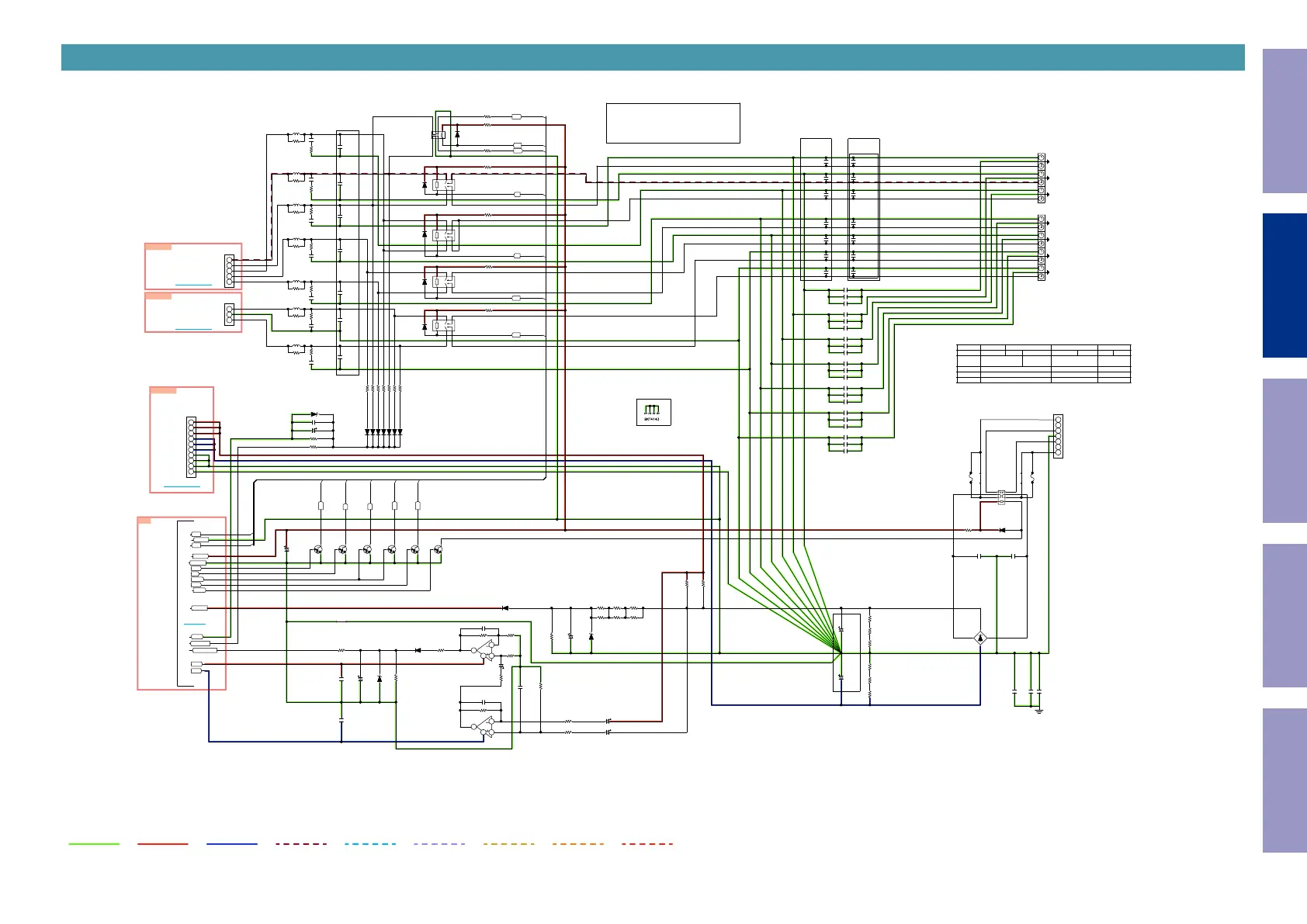The image size is (1307, 924).
Task: Open the fourth side tab on the right edge
Action: 1284,615
